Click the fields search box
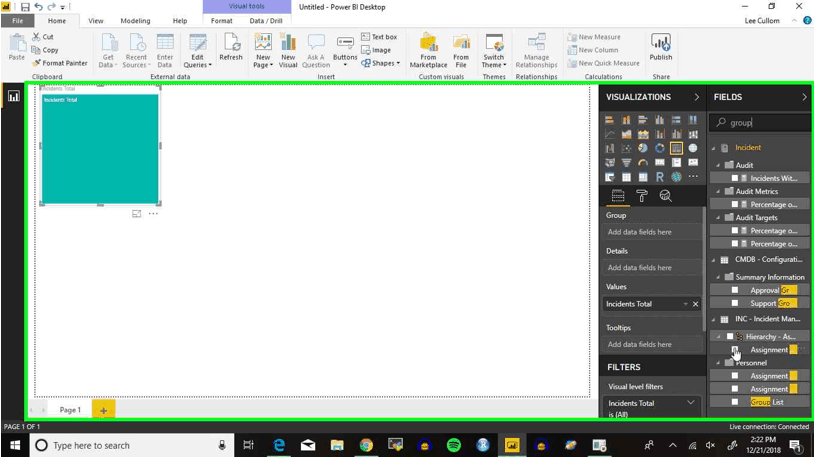 [x=760, y=123]
